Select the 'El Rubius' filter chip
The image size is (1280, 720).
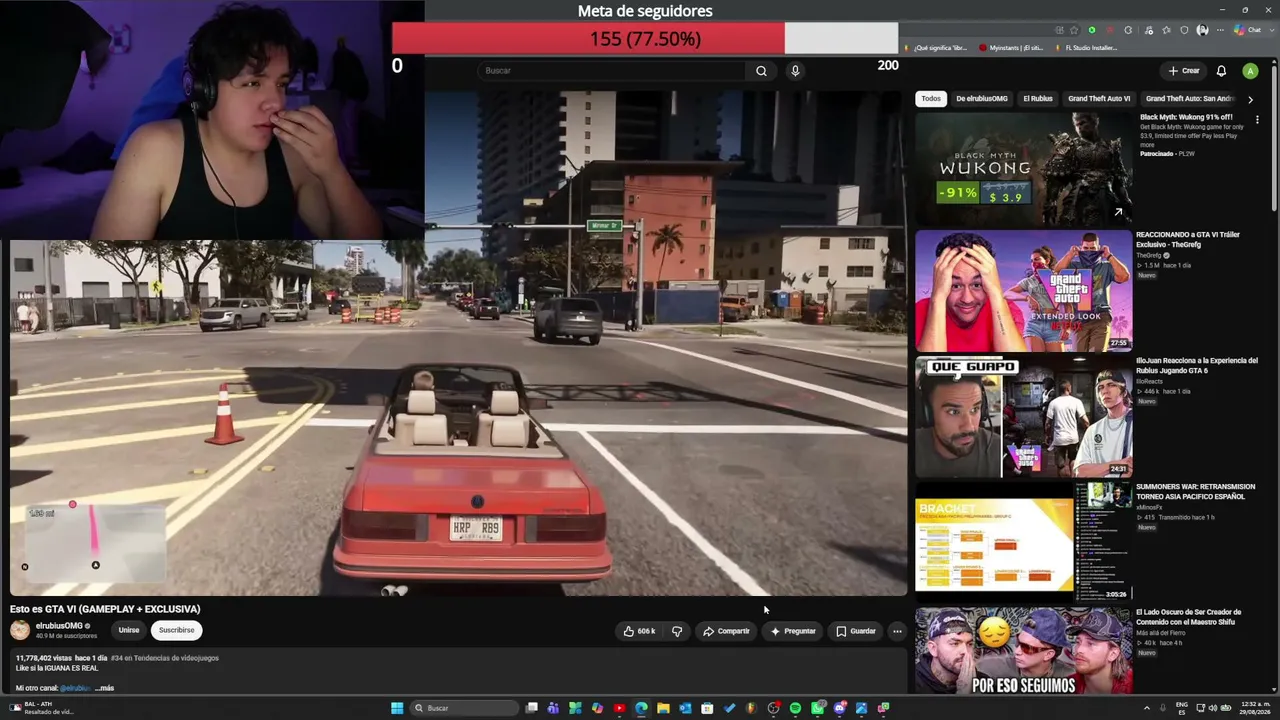click(x=1038, y=99)
